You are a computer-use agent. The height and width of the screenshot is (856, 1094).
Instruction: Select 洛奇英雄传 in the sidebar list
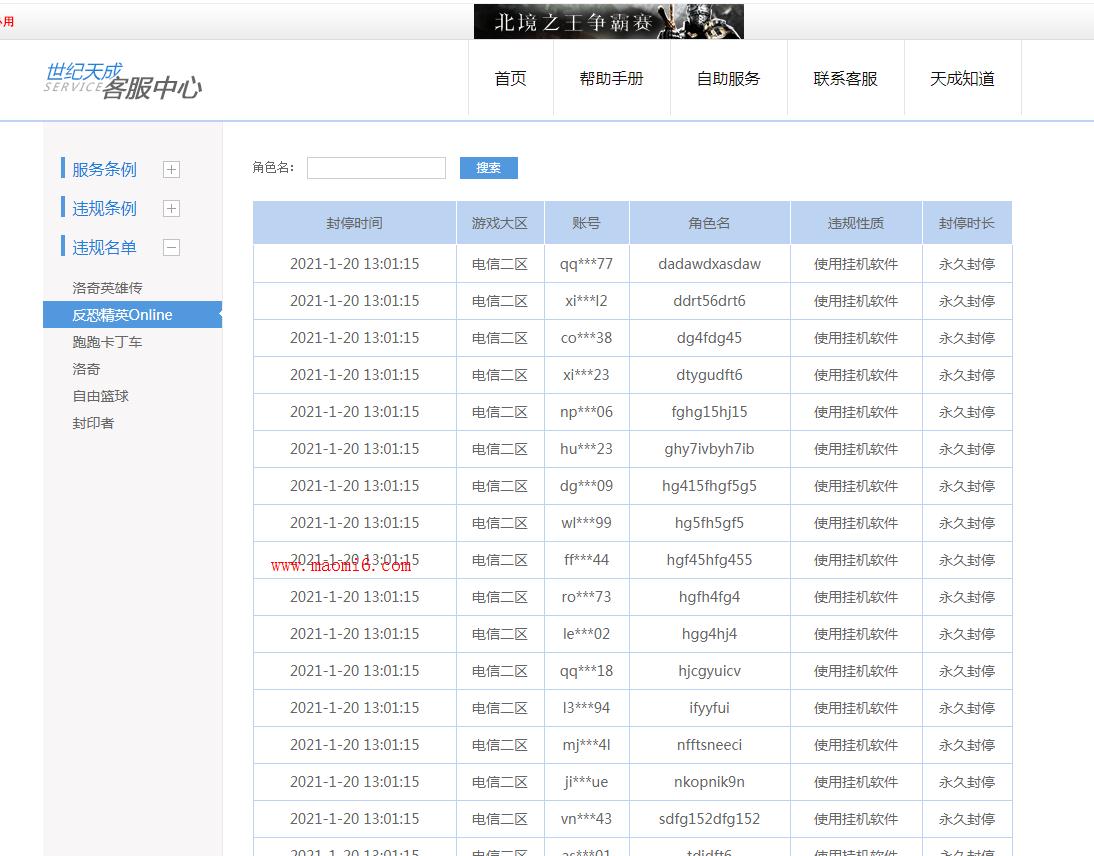(107, 287)
